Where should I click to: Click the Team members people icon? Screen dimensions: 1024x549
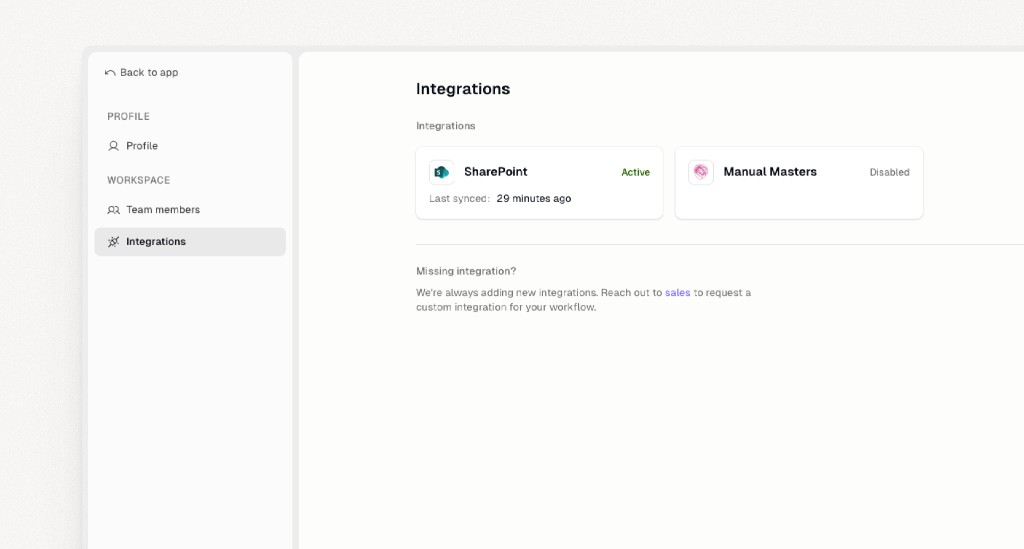click(113, 210)
